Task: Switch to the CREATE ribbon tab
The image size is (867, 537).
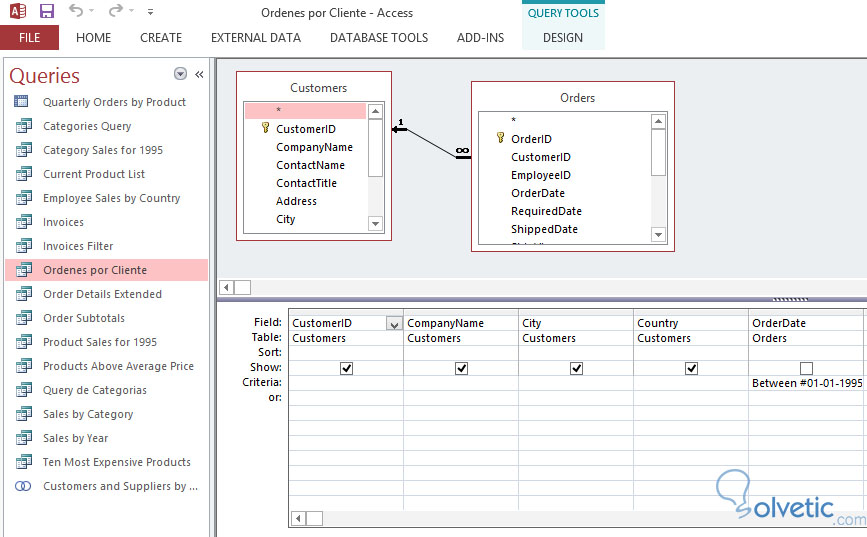Action: click(161, 38)
